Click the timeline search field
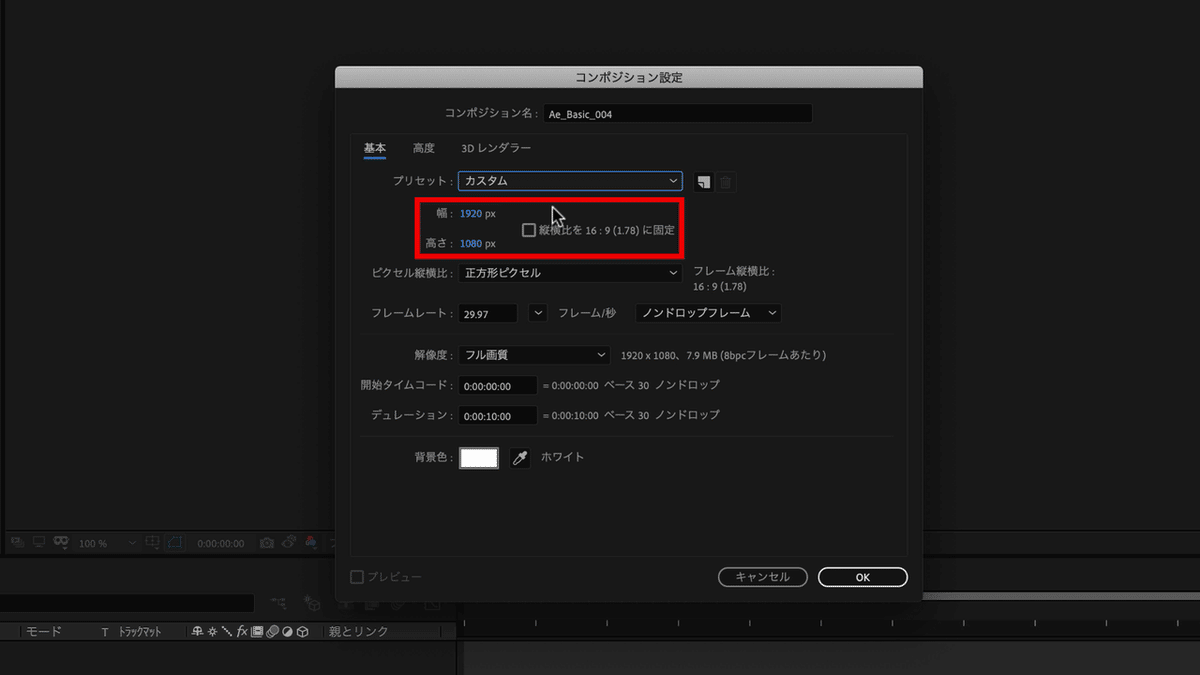The height and width of the screenshot is (675, 1200). pos(127,604)
